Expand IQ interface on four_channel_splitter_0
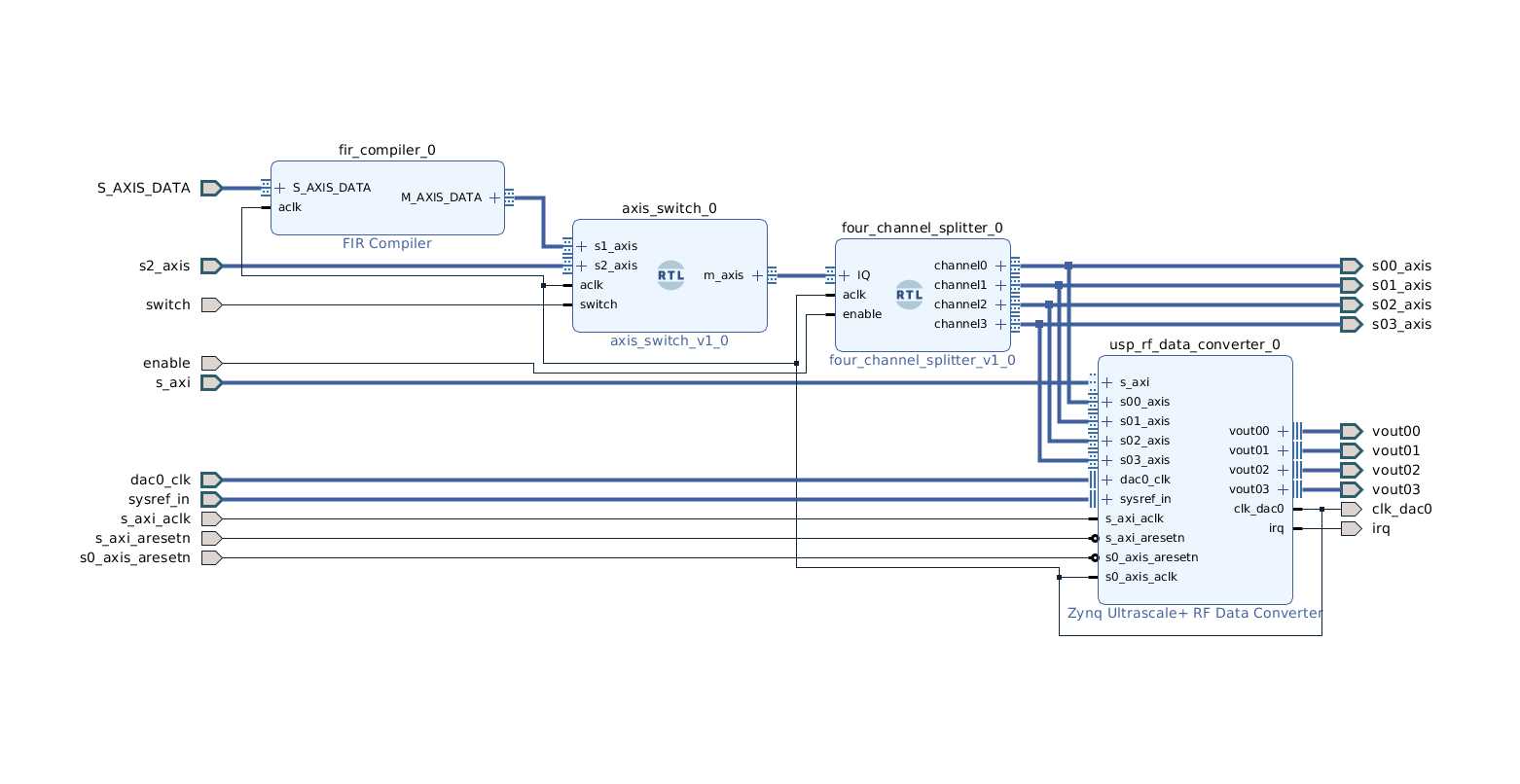The height and width of the screenshot is (784, 1520). [845, 275]
